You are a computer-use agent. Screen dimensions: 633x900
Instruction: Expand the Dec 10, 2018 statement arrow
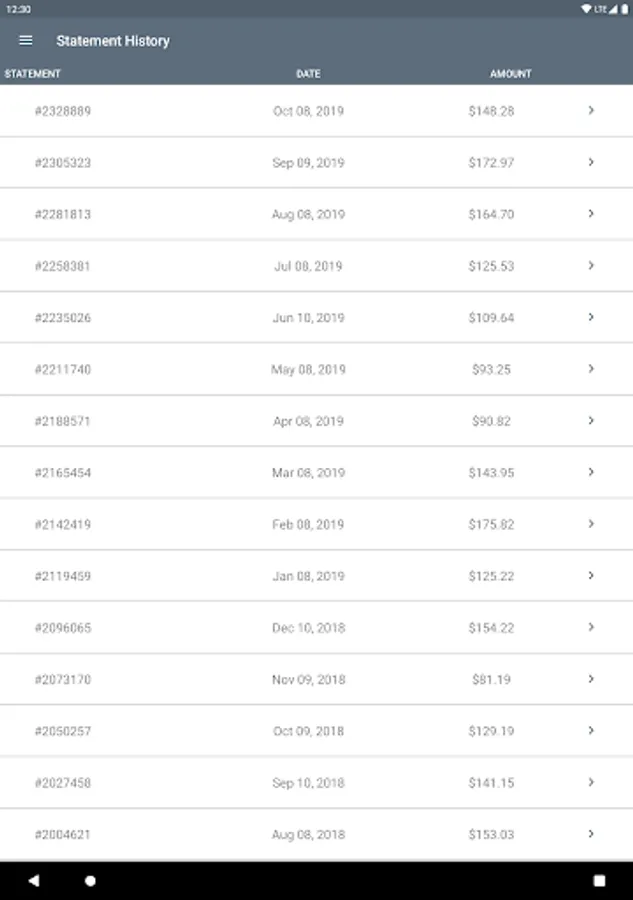(591, 627)
